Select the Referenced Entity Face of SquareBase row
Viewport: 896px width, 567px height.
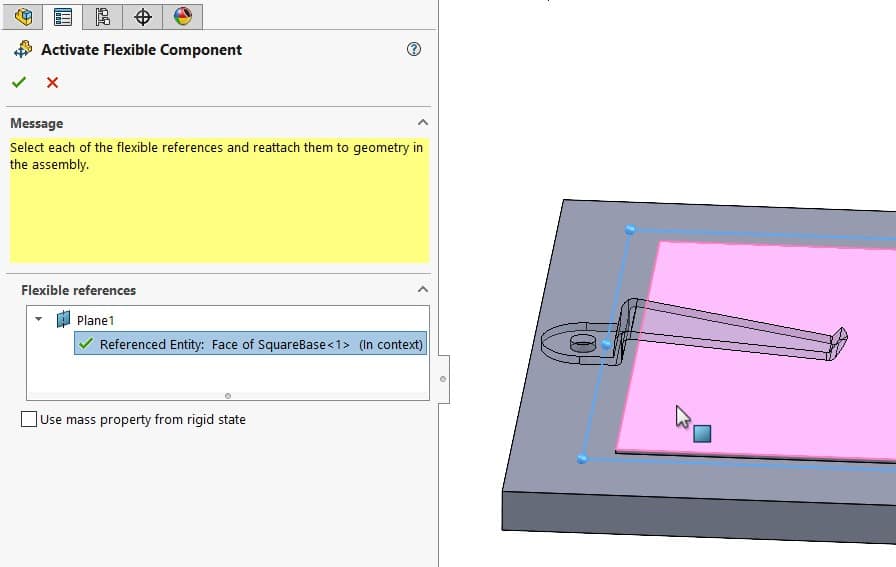(250, 344)
